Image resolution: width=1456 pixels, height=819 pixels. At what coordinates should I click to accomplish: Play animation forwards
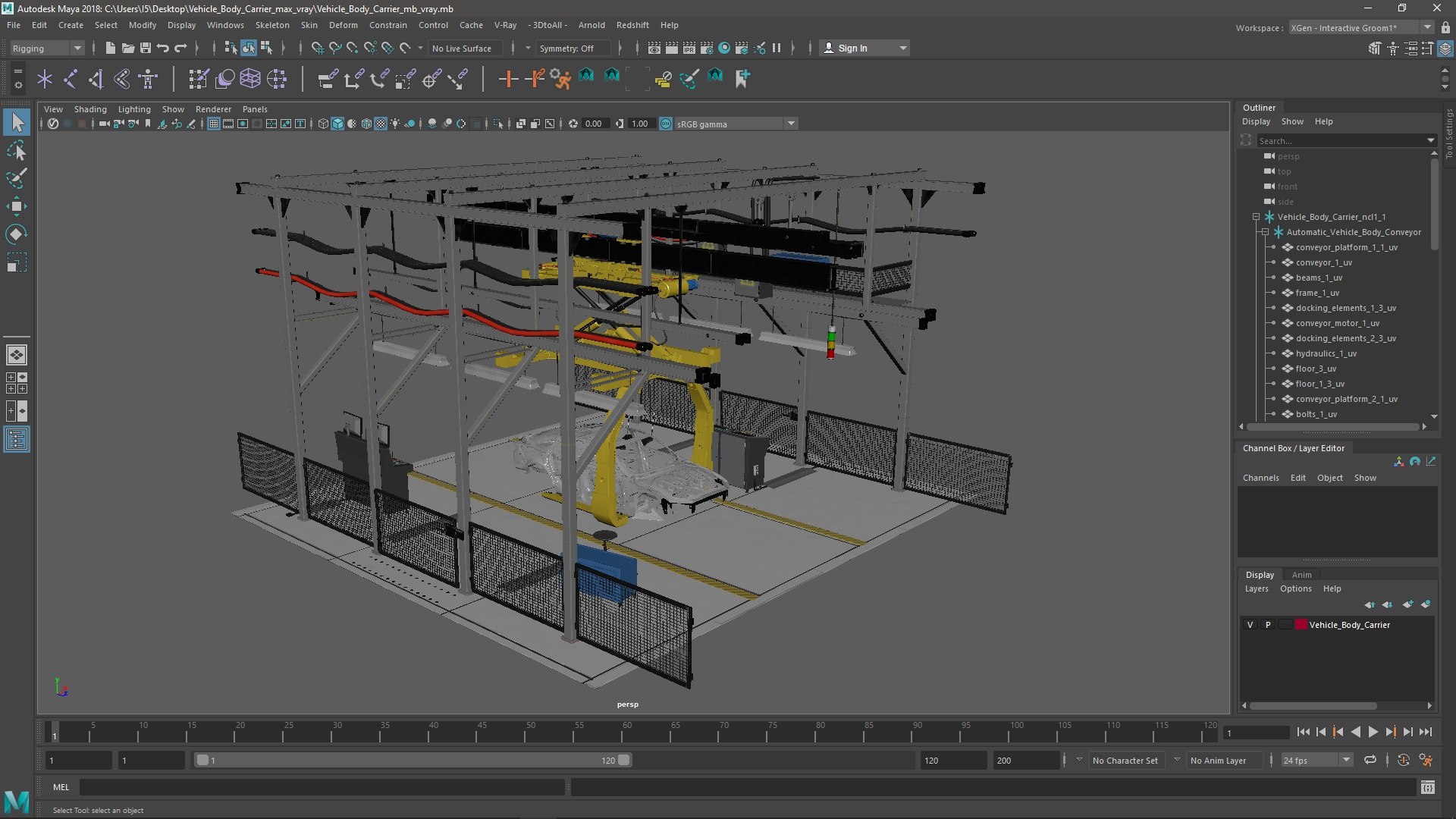coord(1373,732)
